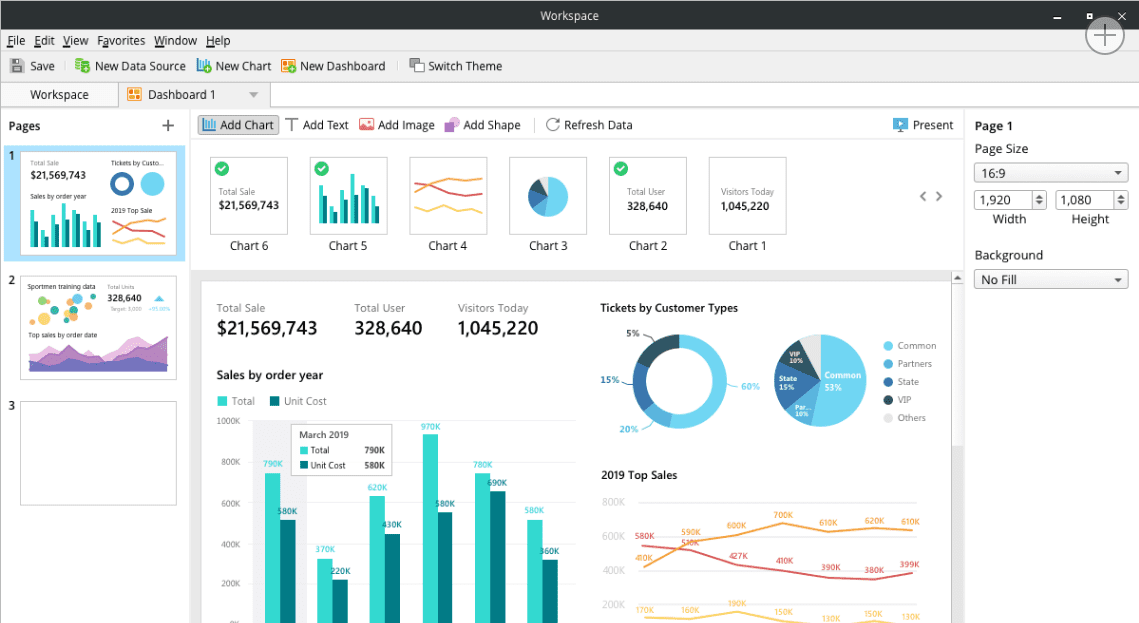Screen dimensions: 1139x623
Task: Switch to the Workspace tab
Action: pyautogui.click(x=59, y=93)
